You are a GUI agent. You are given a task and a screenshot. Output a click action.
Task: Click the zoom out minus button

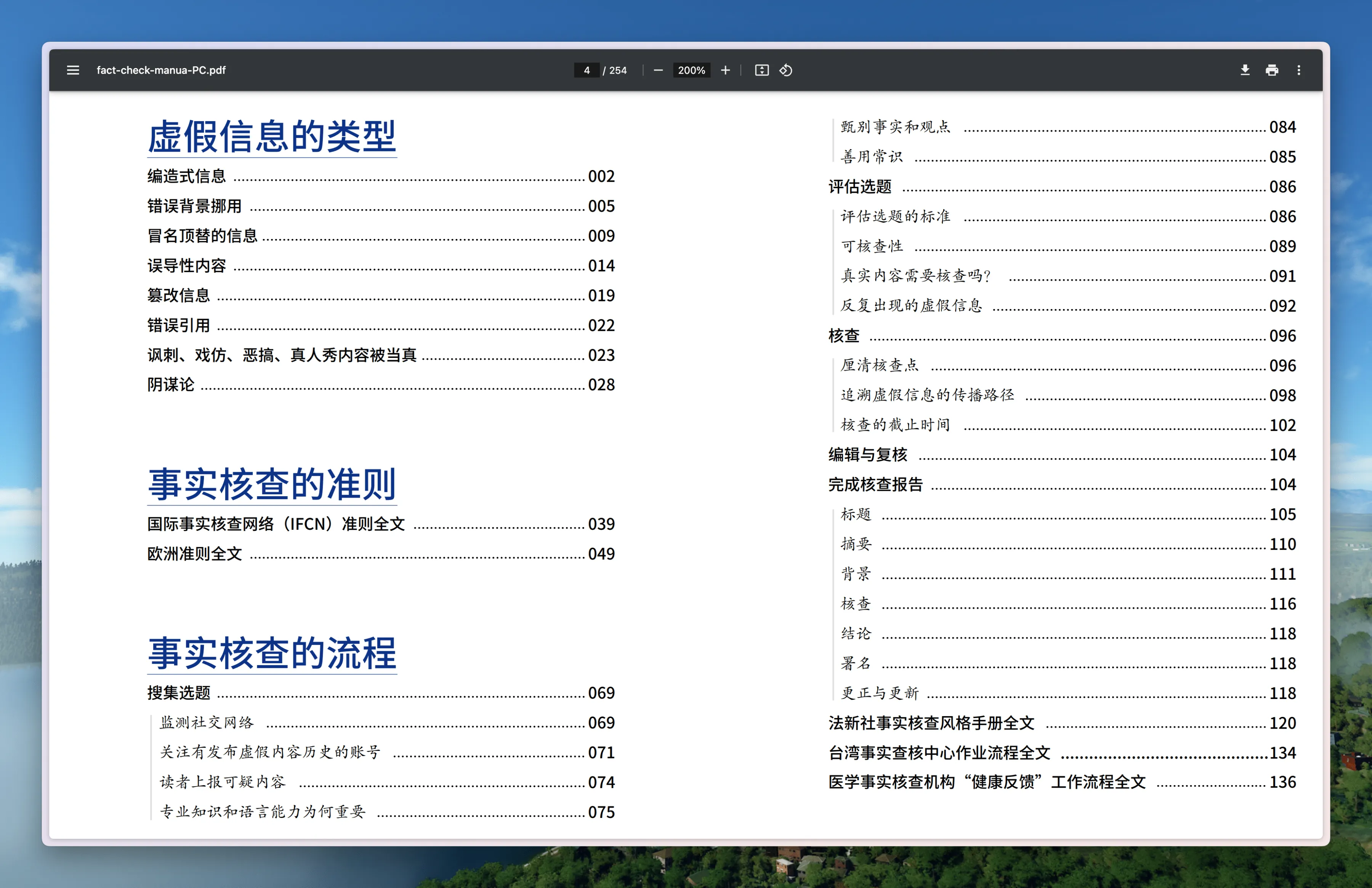[658, 71]
